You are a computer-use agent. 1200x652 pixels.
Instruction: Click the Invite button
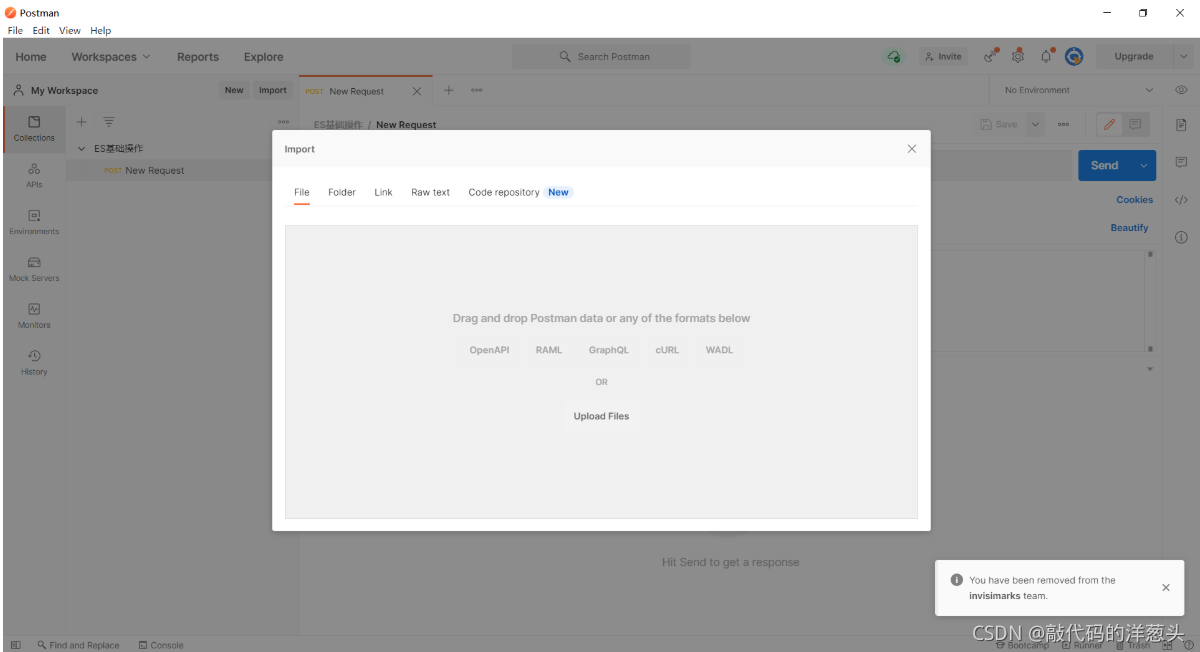pos(941,57)
